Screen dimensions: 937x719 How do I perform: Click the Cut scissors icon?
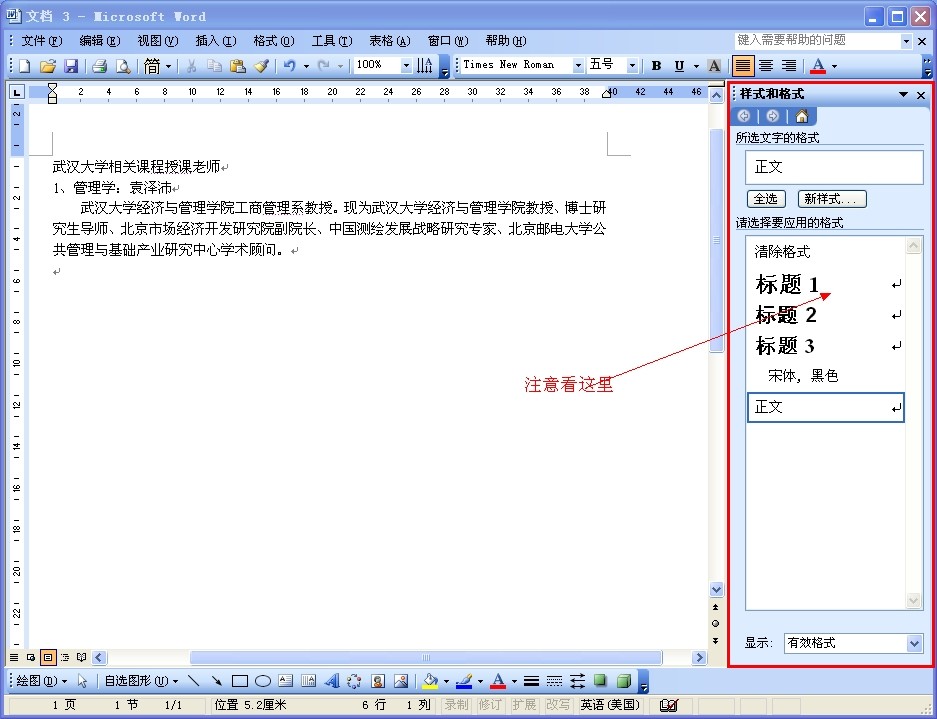pyautogui.click(x=191, y=66)
